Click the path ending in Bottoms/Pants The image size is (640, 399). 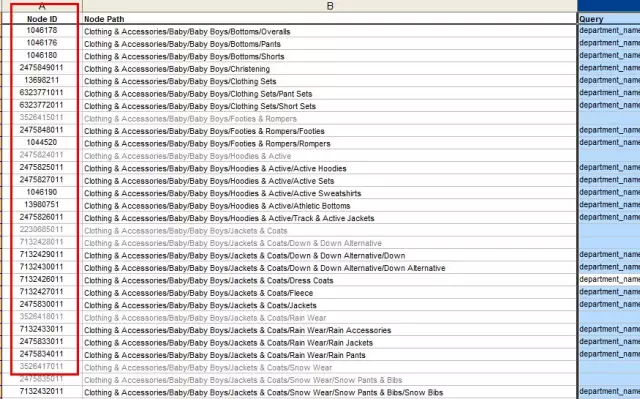click(182, 44)
